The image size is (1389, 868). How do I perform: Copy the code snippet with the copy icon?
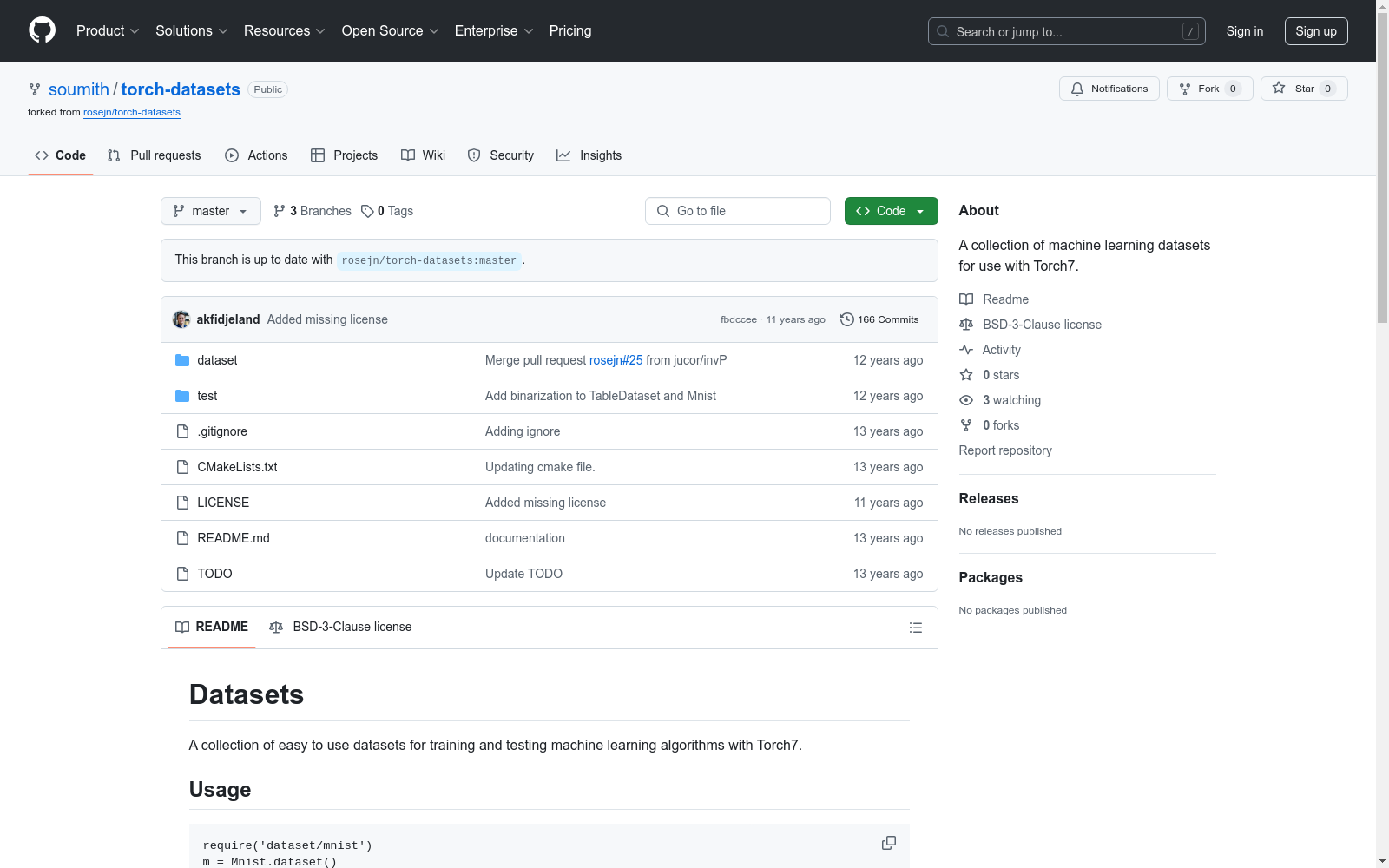point(889,843)
